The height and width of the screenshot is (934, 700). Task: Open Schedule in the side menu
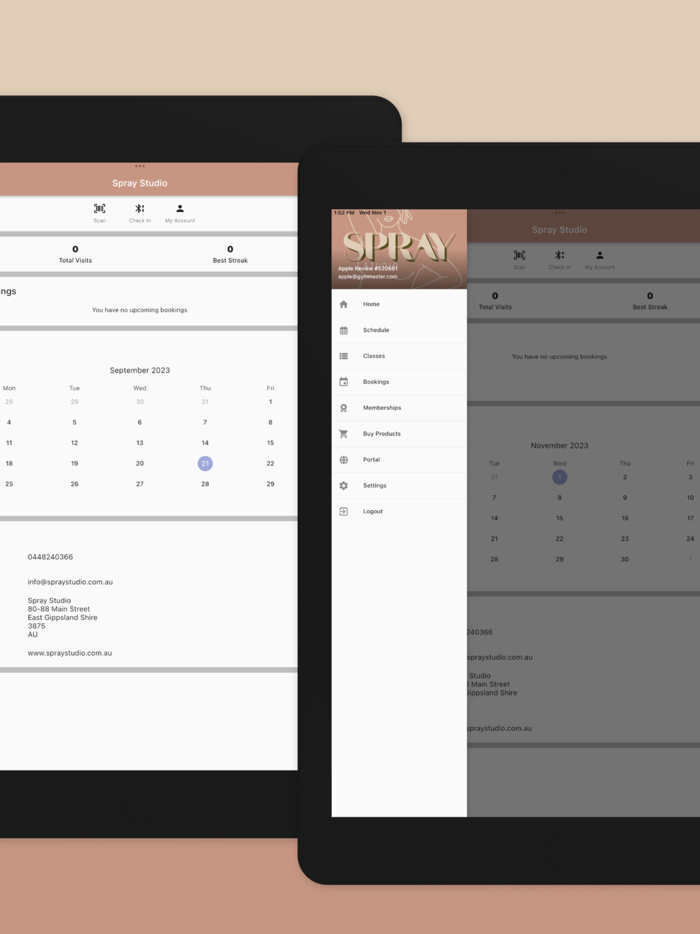click(399, 330)
